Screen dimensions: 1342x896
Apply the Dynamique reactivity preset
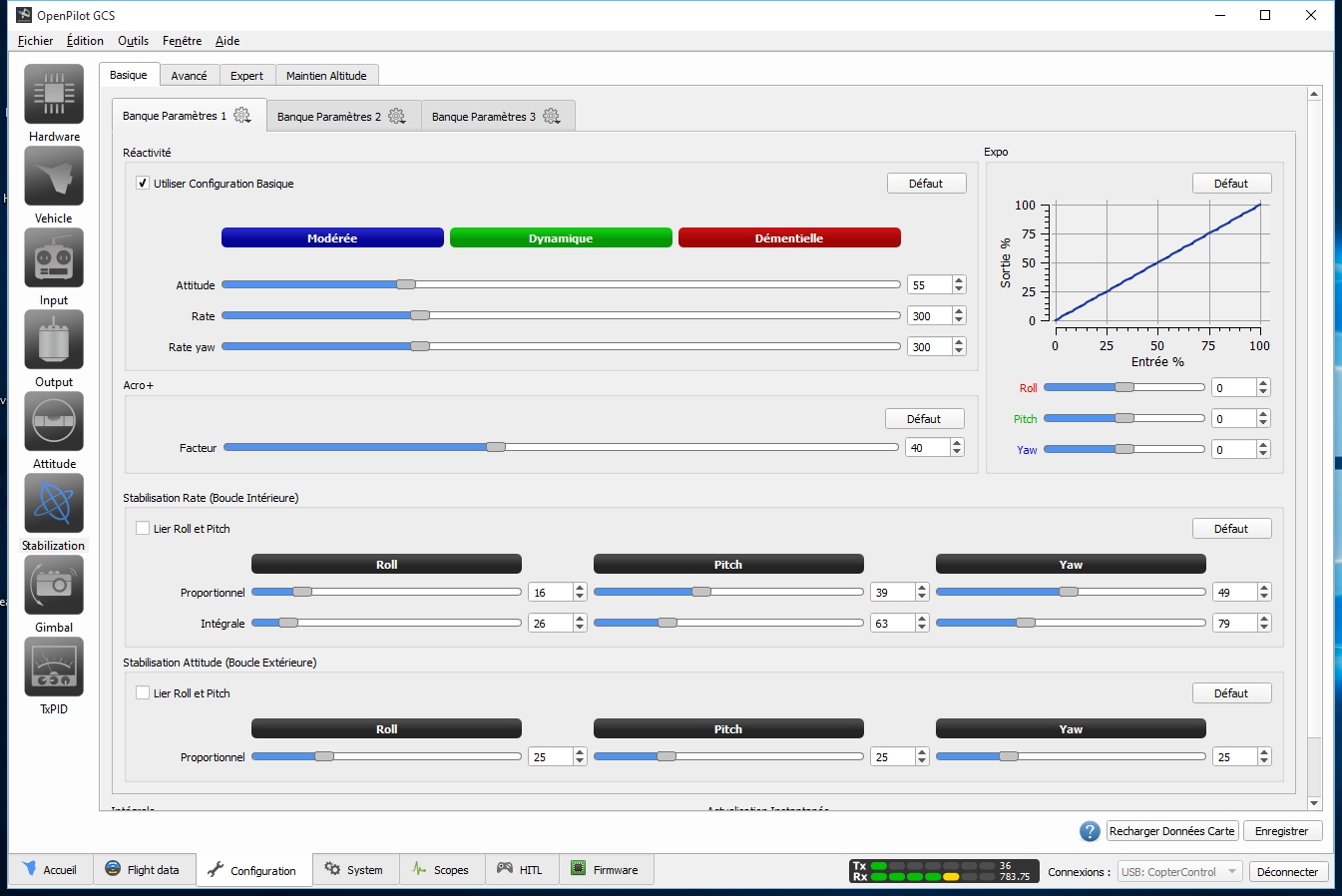click(561, 237)
